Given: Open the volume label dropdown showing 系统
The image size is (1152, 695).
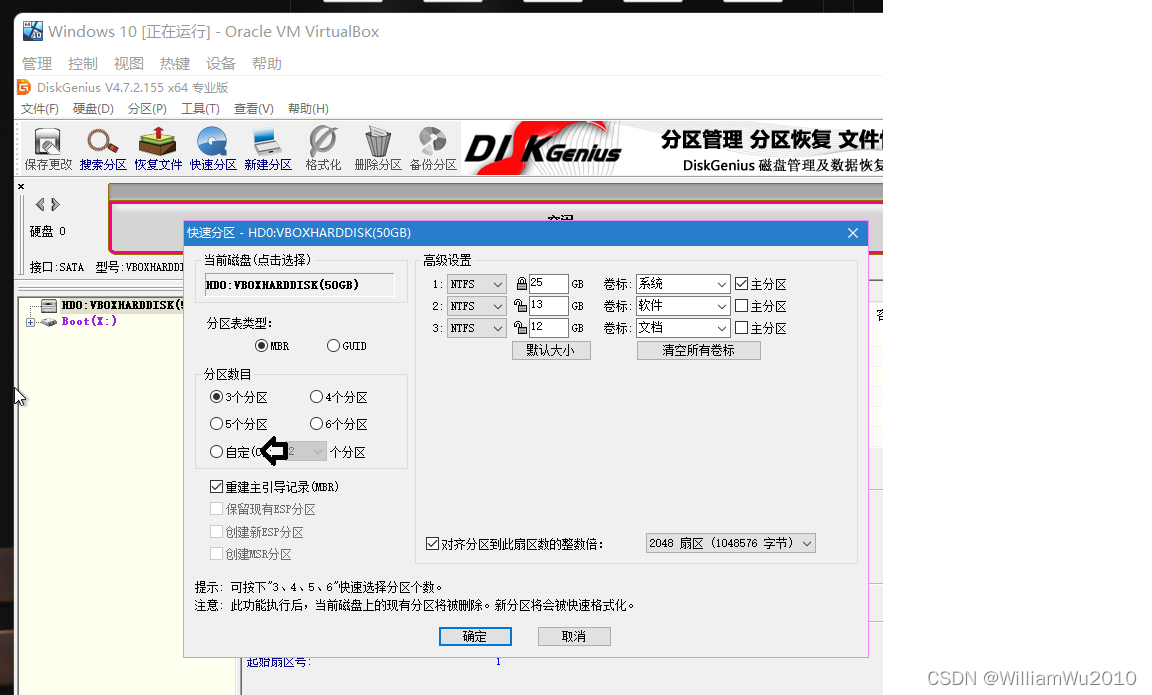Looking at the screenshot, I should pyautogui.click(x=683, y=284).
